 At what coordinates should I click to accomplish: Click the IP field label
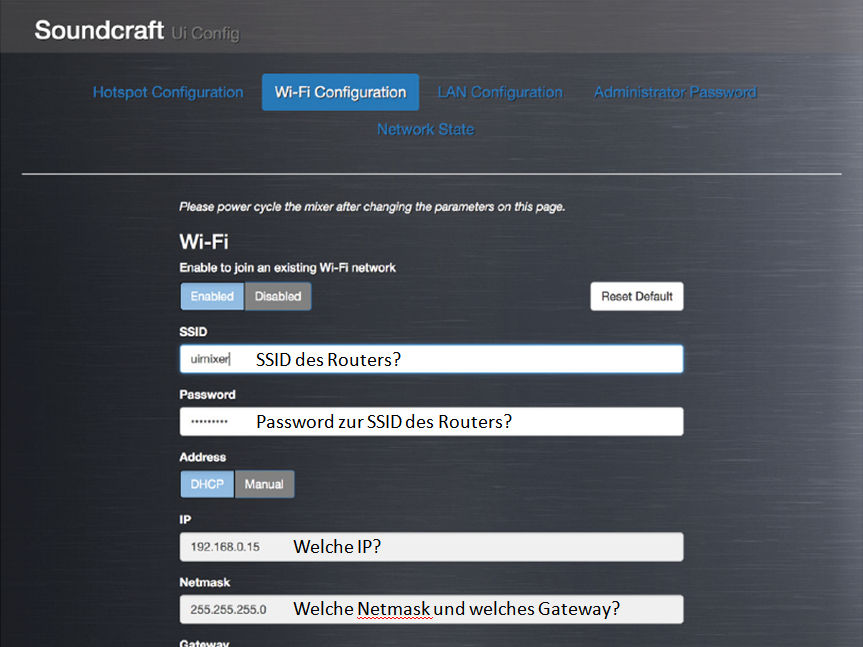click(185, 520)
